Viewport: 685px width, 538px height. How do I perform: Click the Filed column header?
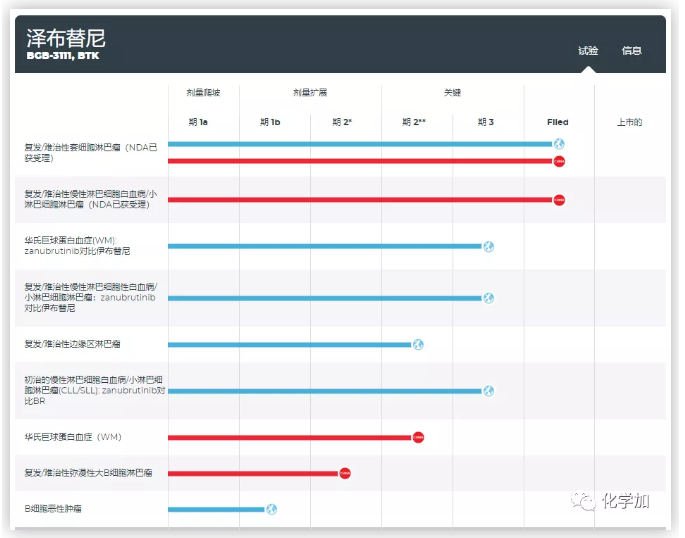[558, 122]
